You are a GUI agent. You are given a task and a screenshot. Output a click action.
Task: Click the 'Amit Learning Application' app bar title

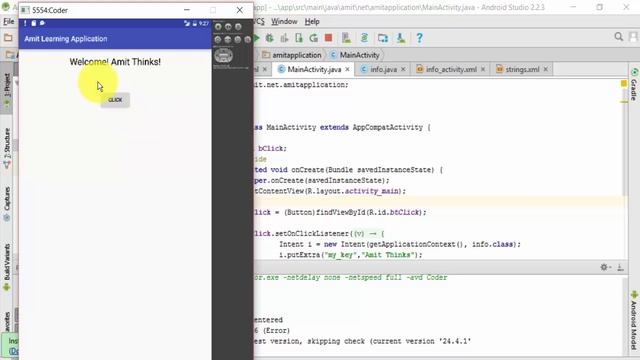point(66,39)
